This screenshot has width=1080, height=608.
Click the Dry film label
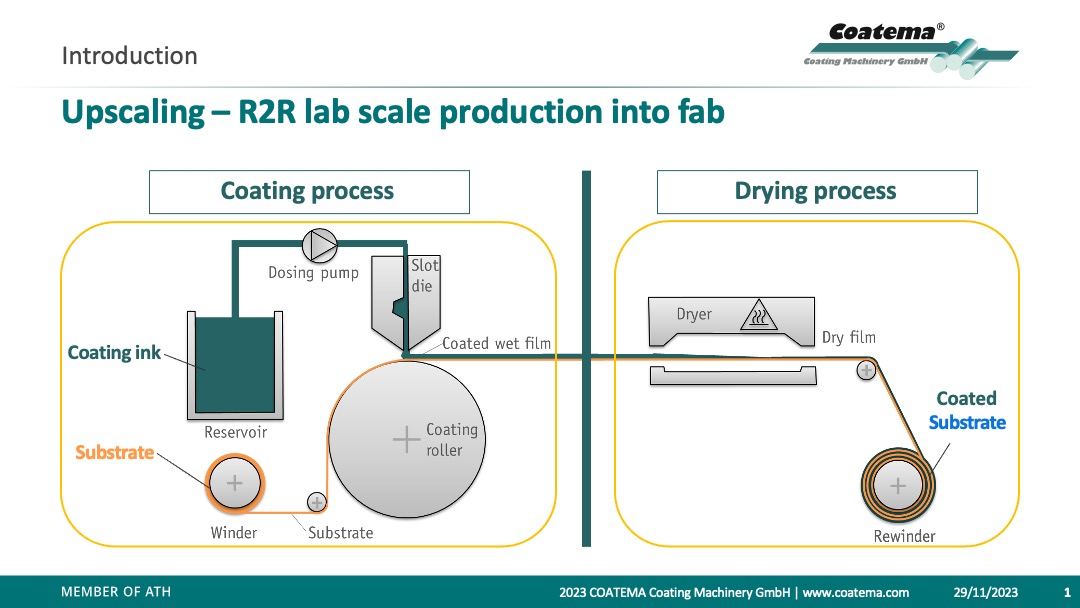point(849,337)
